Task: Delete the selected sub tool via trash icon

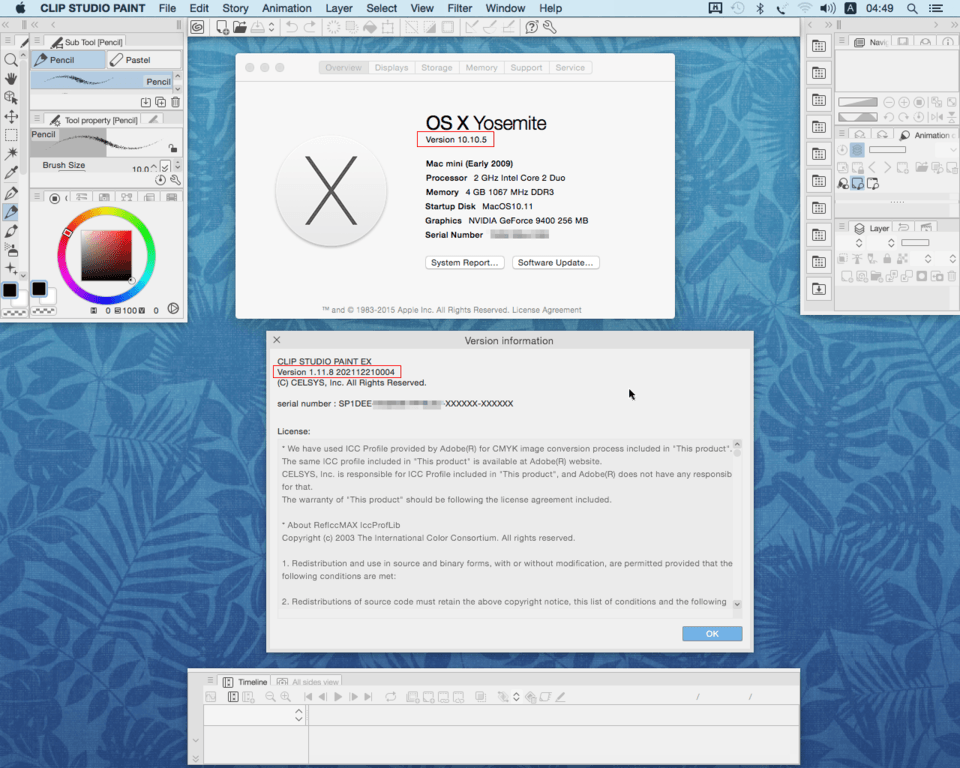Action: click(x=175, y=102)
